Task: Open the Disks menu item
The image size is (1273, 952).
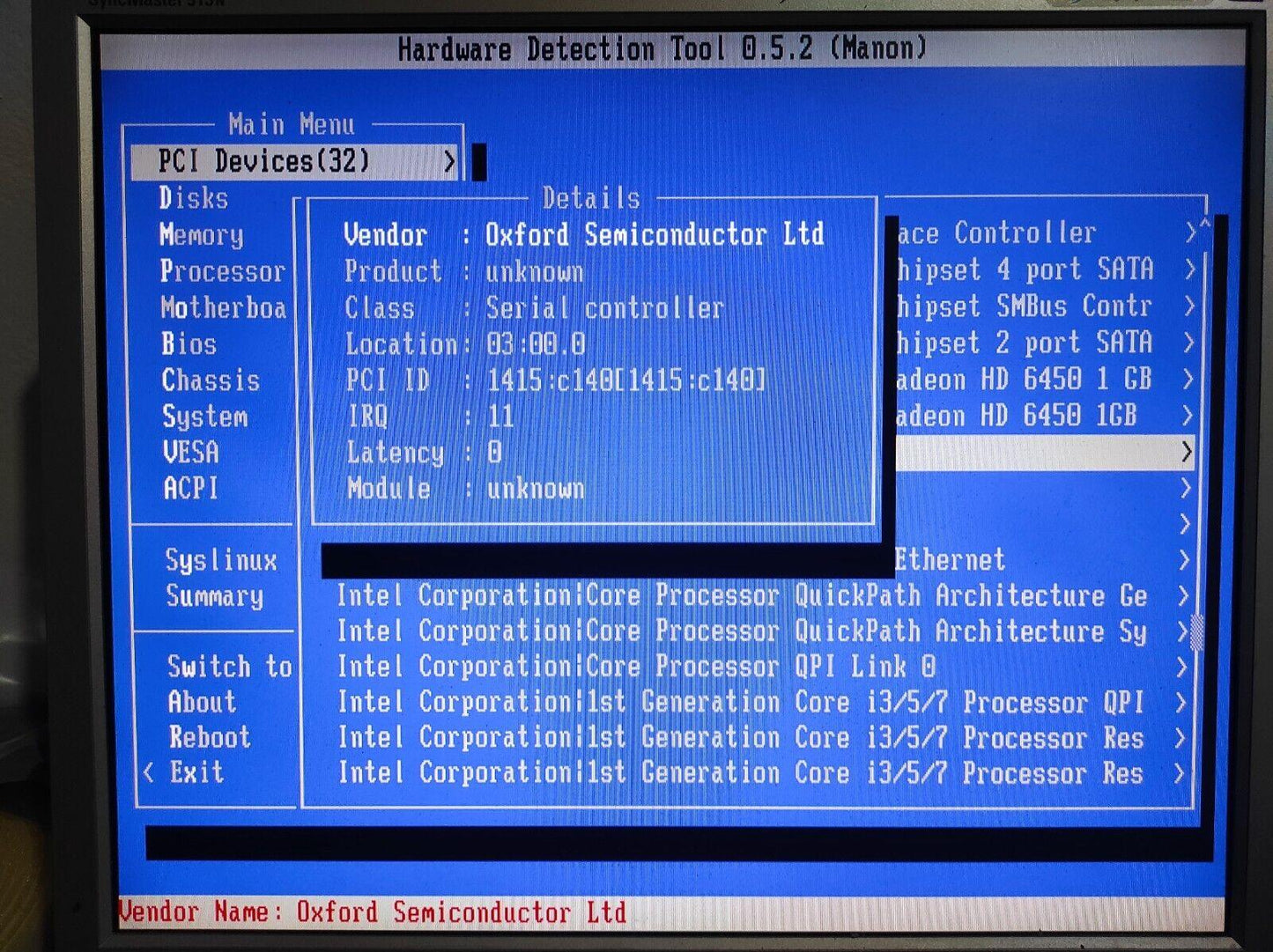Action: (x=194, y=198)
